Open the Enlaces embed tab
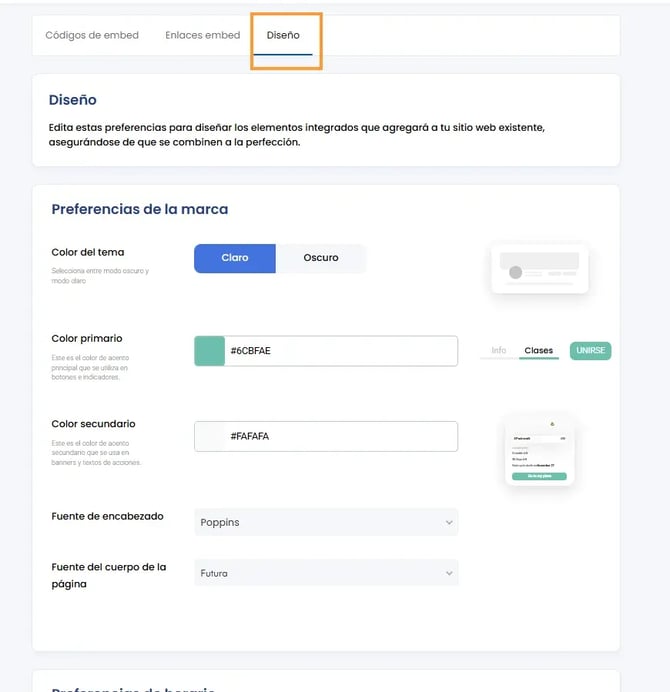Viewport: 670px width, 692px height. [203, 35]
